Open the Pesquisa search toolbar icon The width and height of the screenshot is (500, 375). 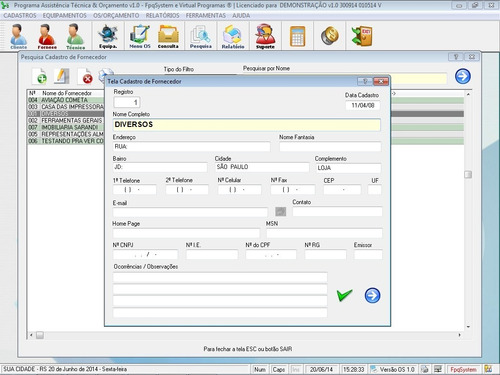(x=201, y=36)
